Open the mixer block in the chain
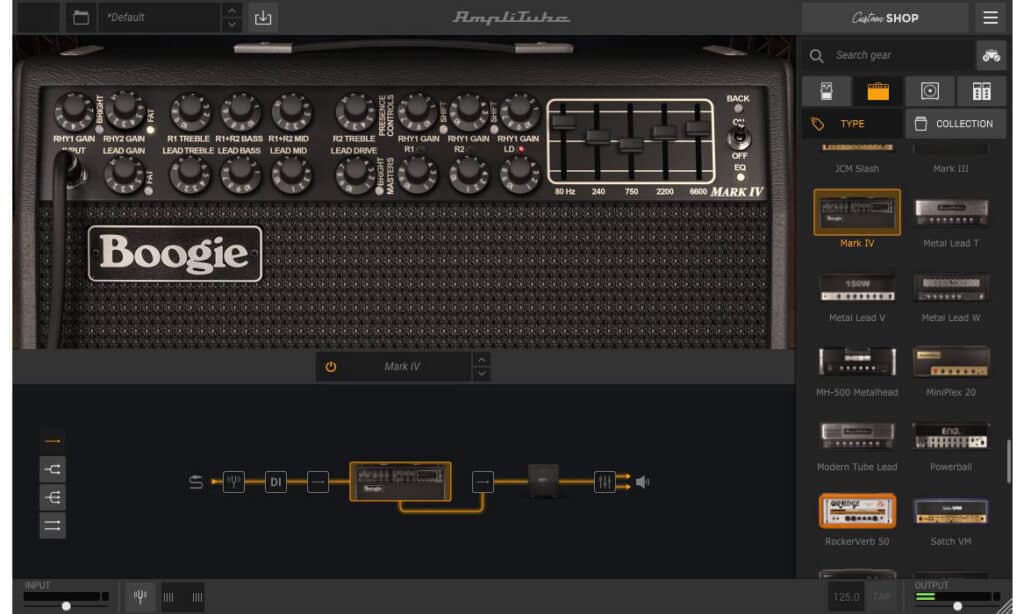The image size is (1024, 614). (x=605, y=482)
